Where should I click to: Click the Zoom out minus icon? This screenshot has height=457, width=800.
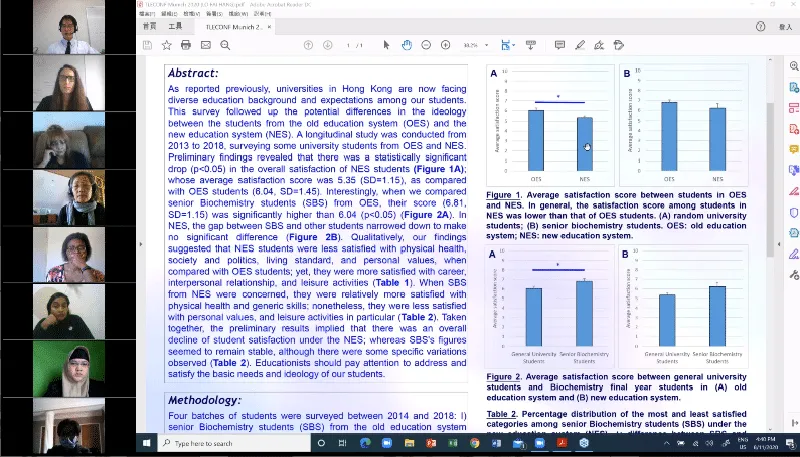pos(426,45)
